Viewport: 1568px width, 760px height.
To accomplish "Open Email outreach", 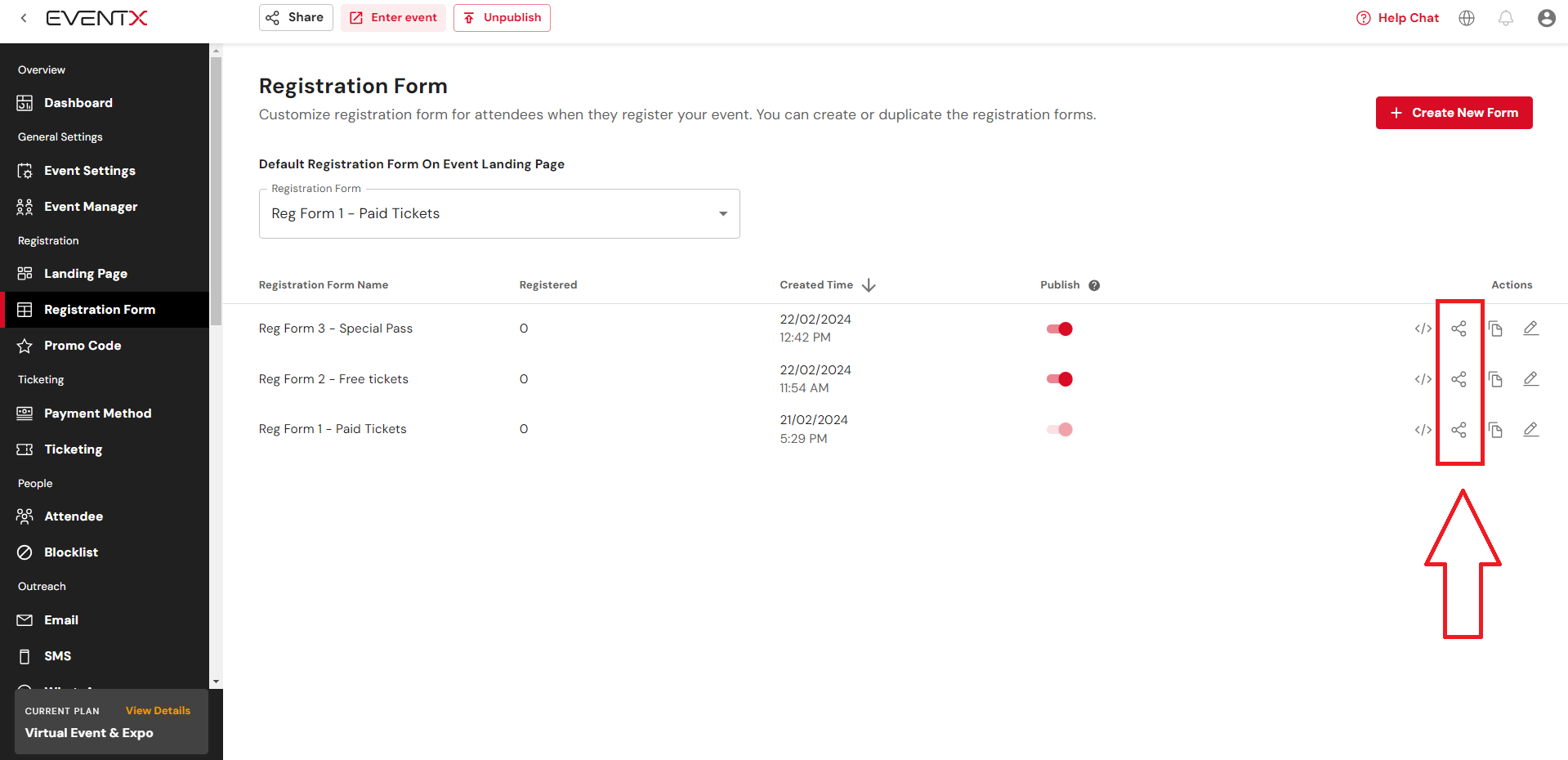I will tap(105, 620).
